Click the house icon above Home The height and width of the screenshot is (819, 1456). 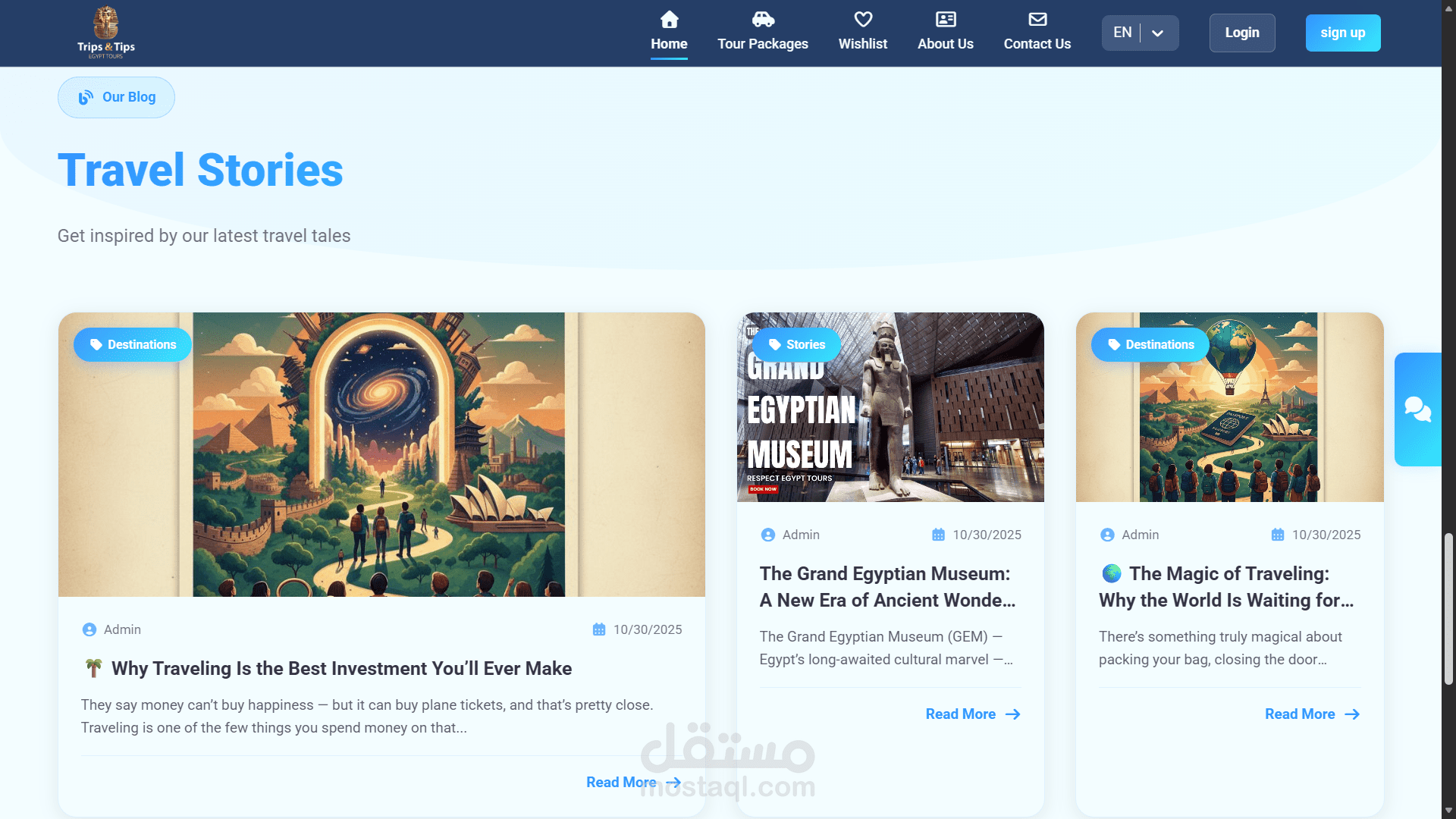(x=669, y=19)
